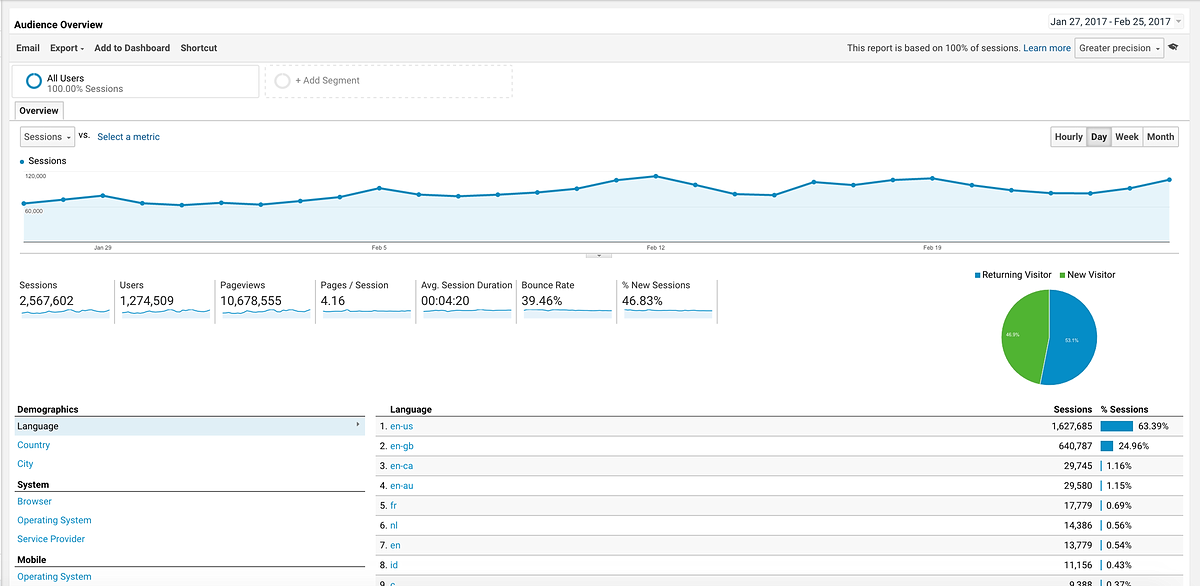Switch graph to Hourly view
Image resolution: width=1200 pixels, height=586 pixels.
click(1068, 137)
